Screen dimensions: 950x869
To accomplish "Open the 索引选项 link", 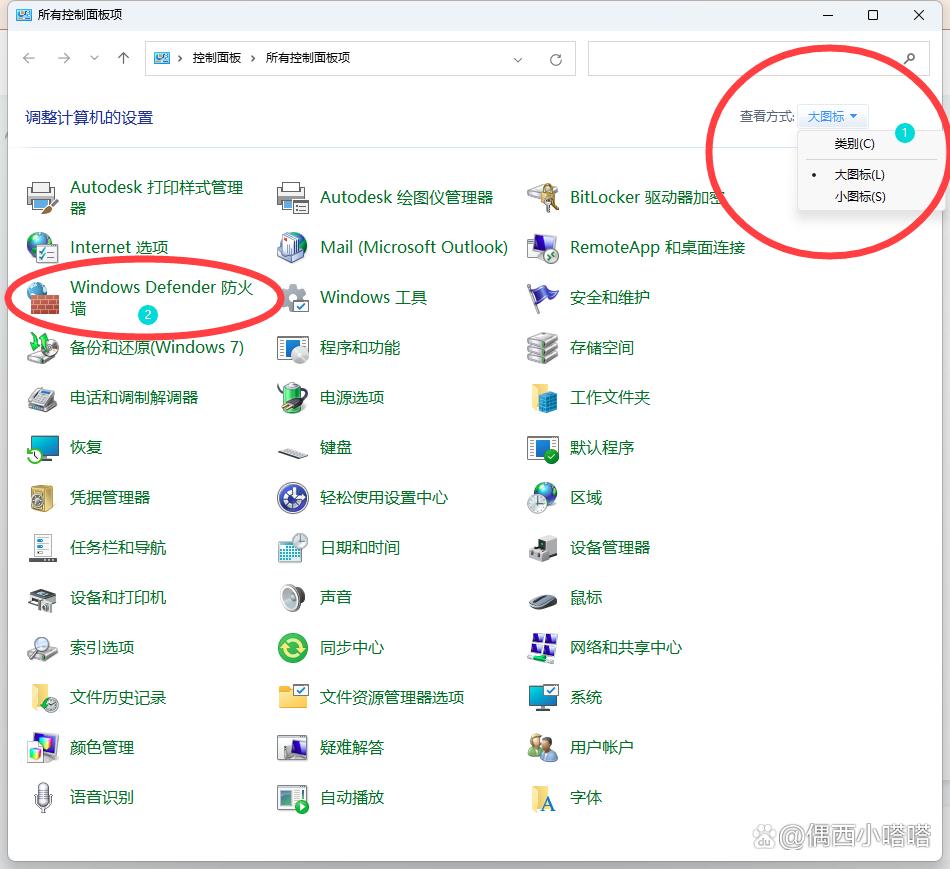I will click(102, 648).
